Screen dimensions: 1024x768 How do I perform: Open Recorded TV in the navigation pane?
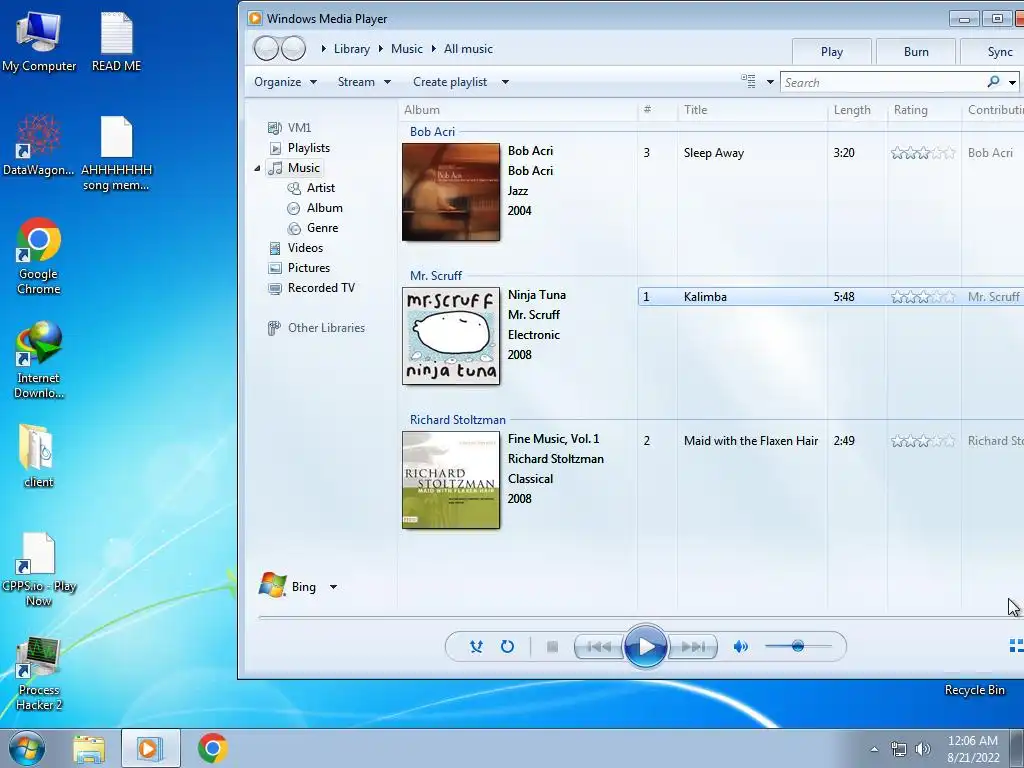pos(312,288)
